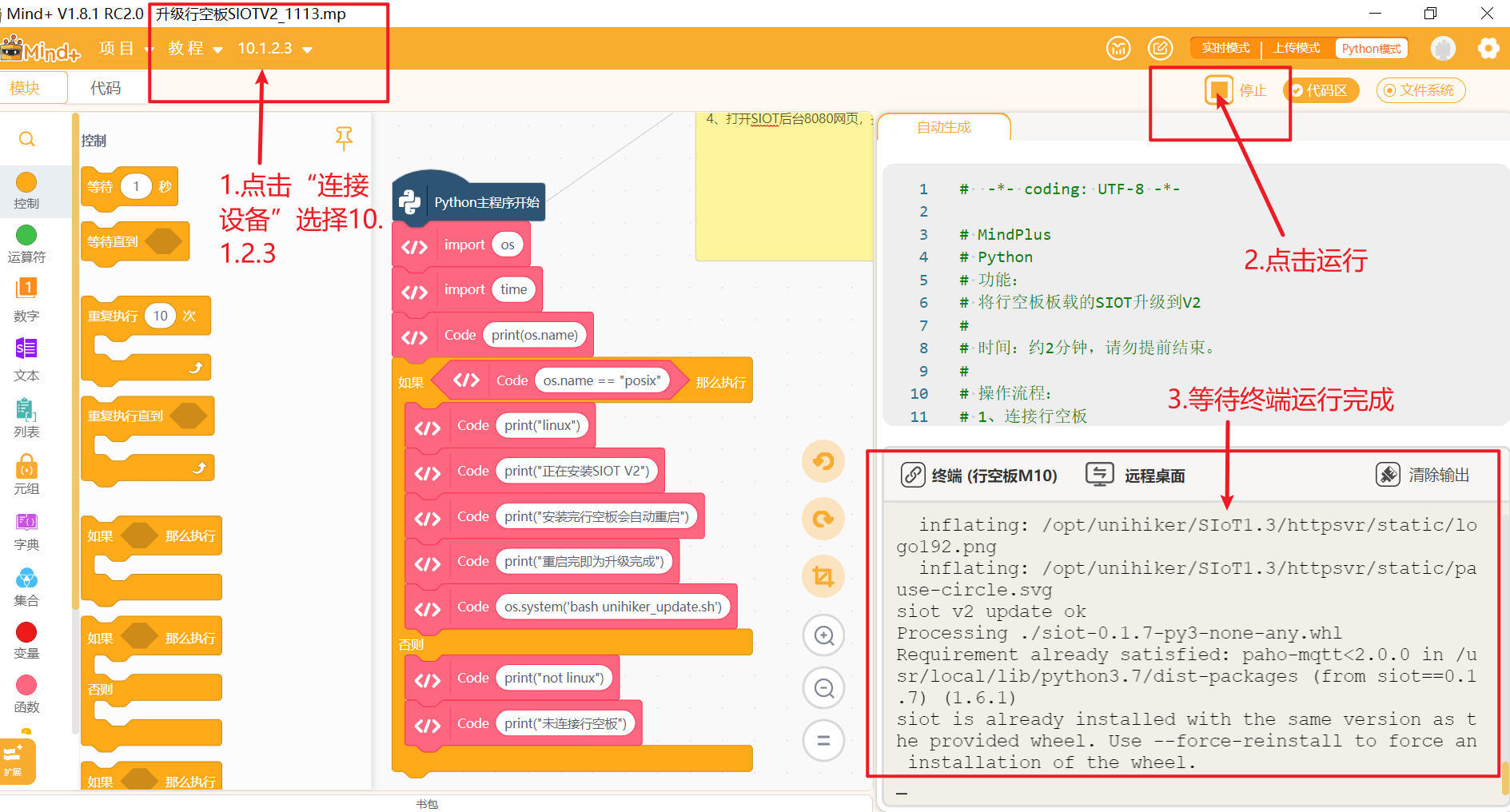The image size is (1510, 812).
Task: Click the 清除输出 clear output button
Action: coord(1423,475)
